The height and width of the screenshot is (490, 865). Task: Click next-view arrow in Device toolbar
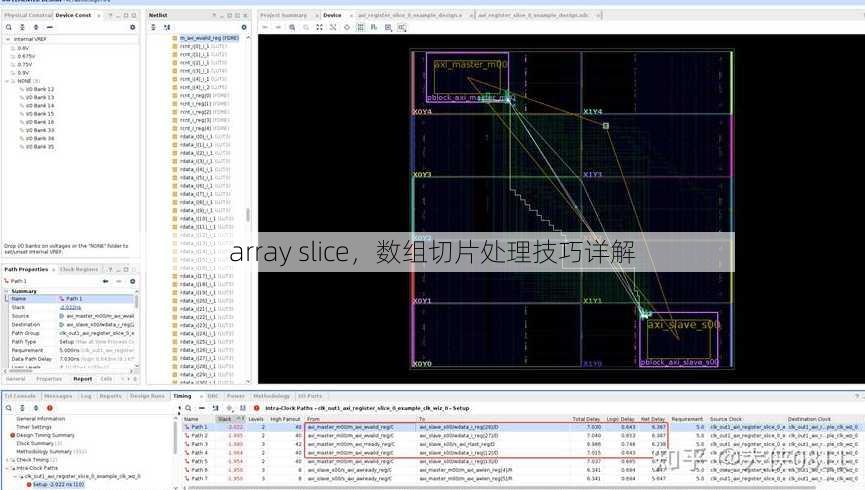point(278,27)
